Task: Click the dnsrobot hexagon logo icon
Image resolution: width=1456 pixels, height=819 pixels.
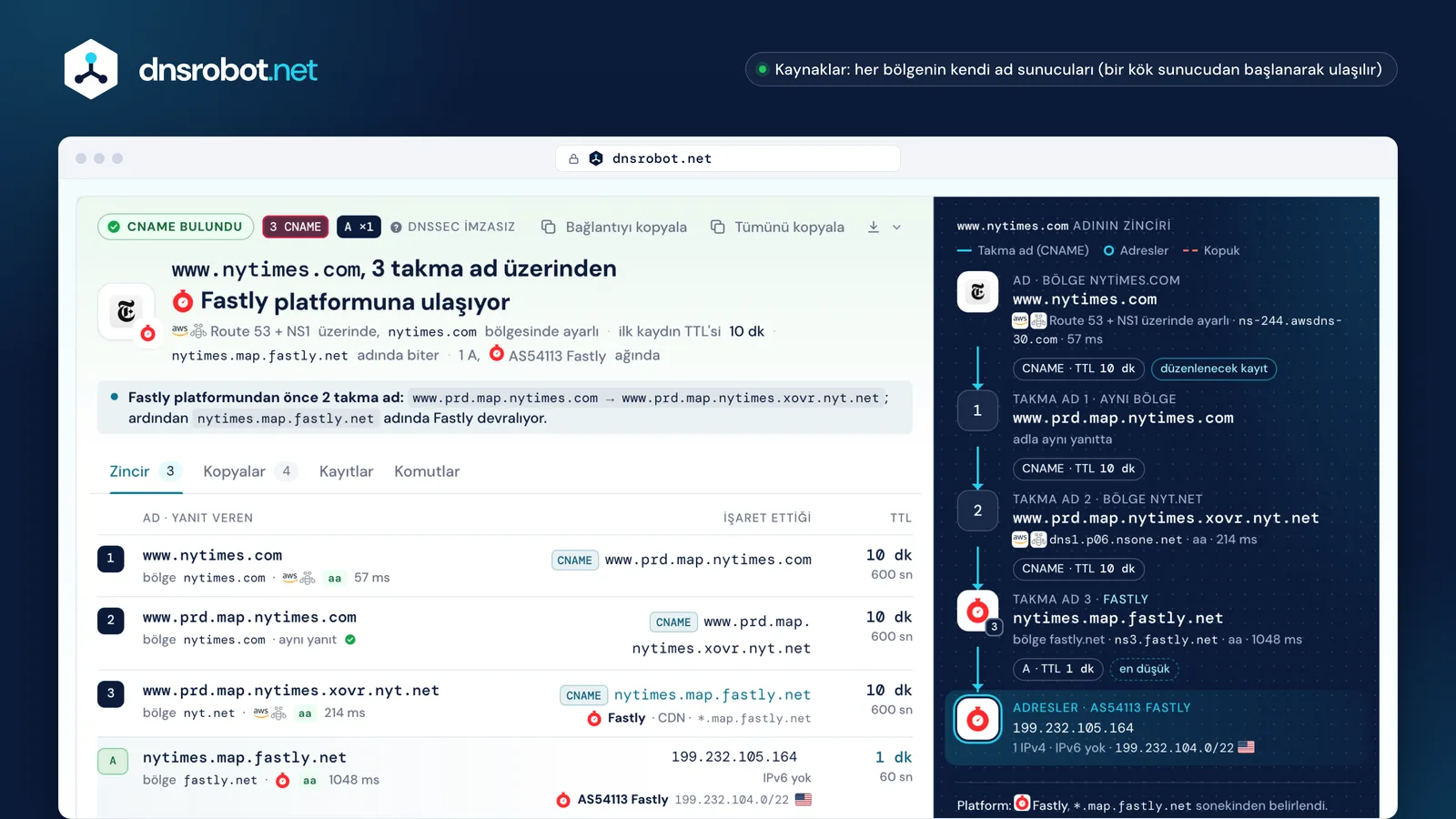Action: tap(91, 69)
